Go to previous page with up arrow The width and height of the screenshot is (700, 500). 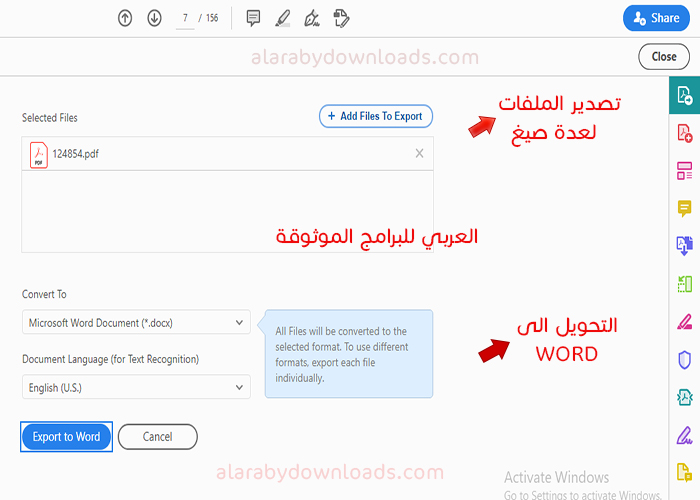click(x=125, y=18)
